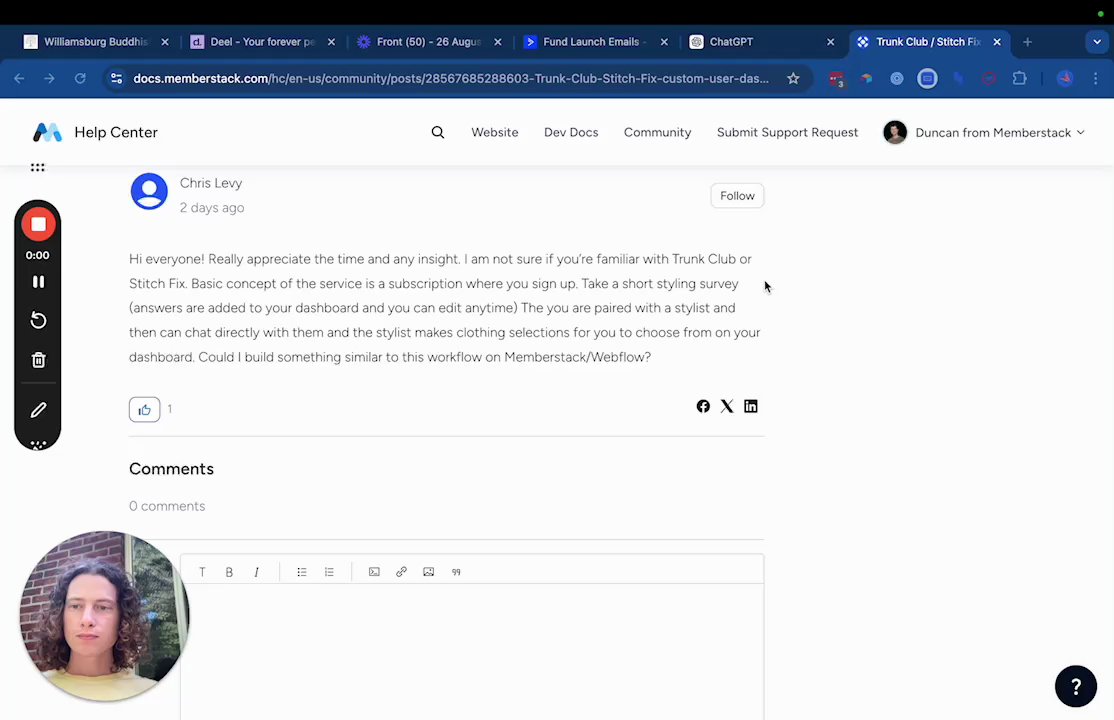Viewport: 1114px width, 720px height.
Task: Toggle italic formatting in comment editor
Action: tap(256, 571)
